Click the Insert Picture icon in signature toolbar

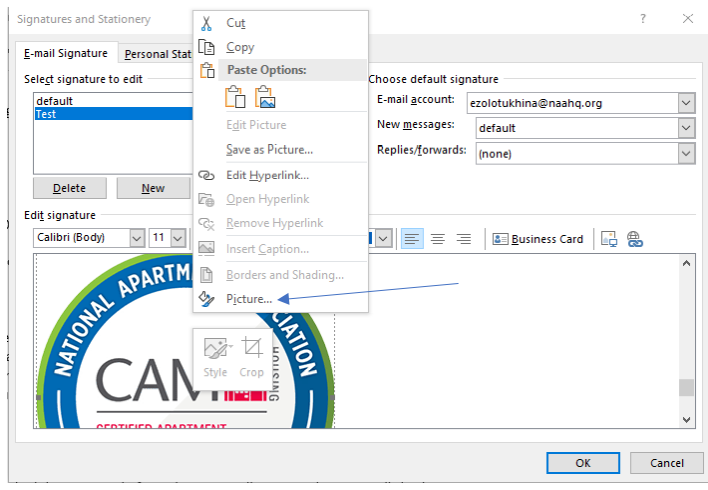pyautogui.click(x=609, y=238)
